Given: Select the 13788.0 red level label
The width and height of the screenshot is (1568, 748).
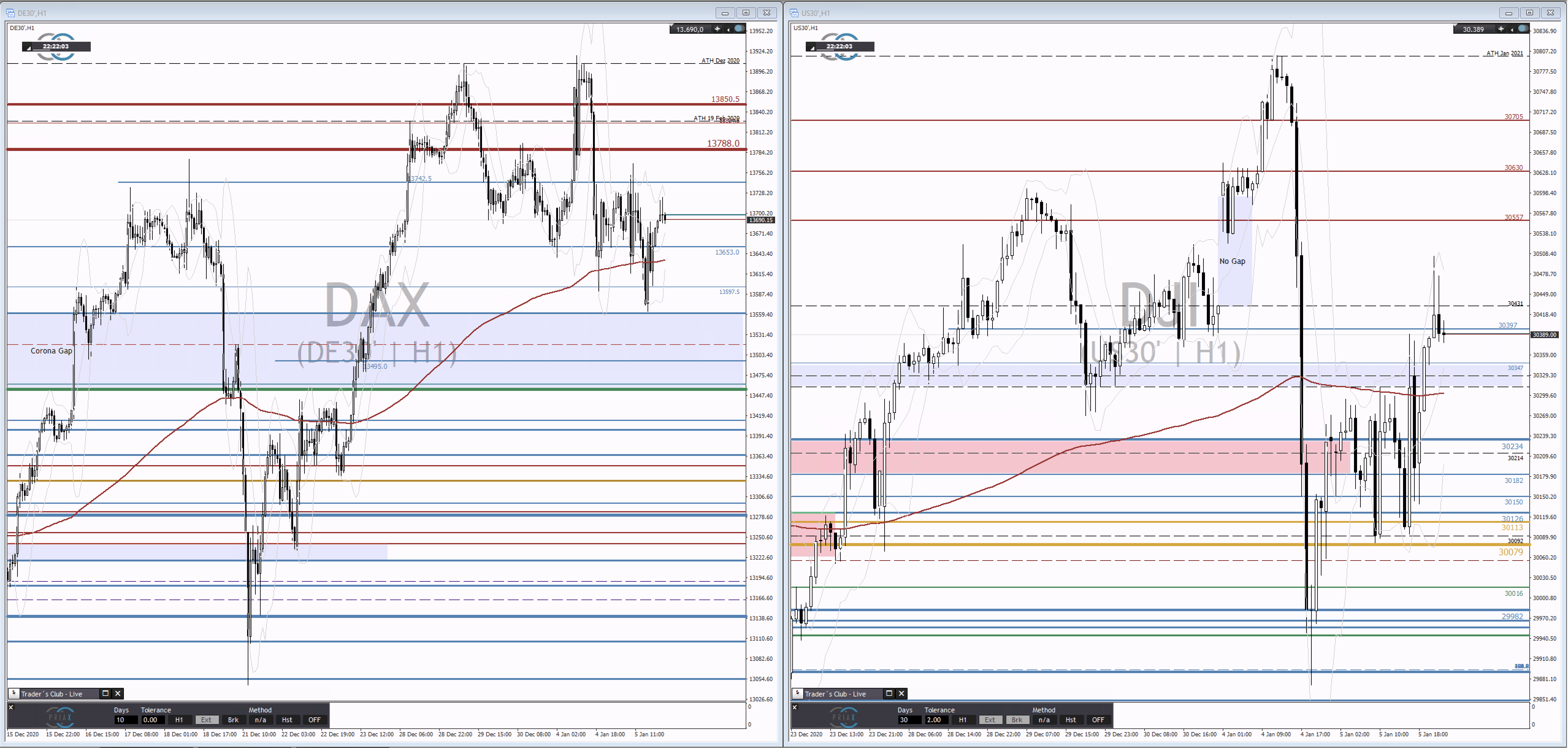Looking at the screenshot, I should (723, 143).
